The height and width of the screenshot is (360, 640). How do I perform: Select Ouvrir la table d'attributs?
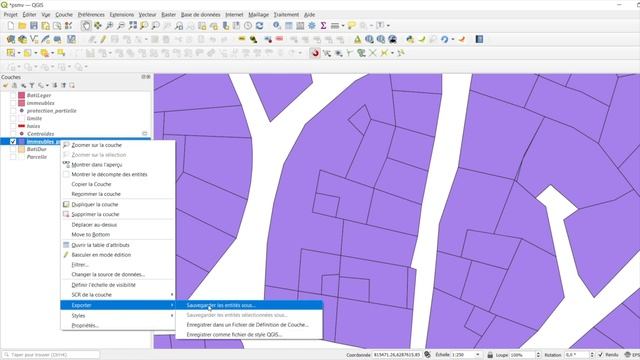point(118,245)
